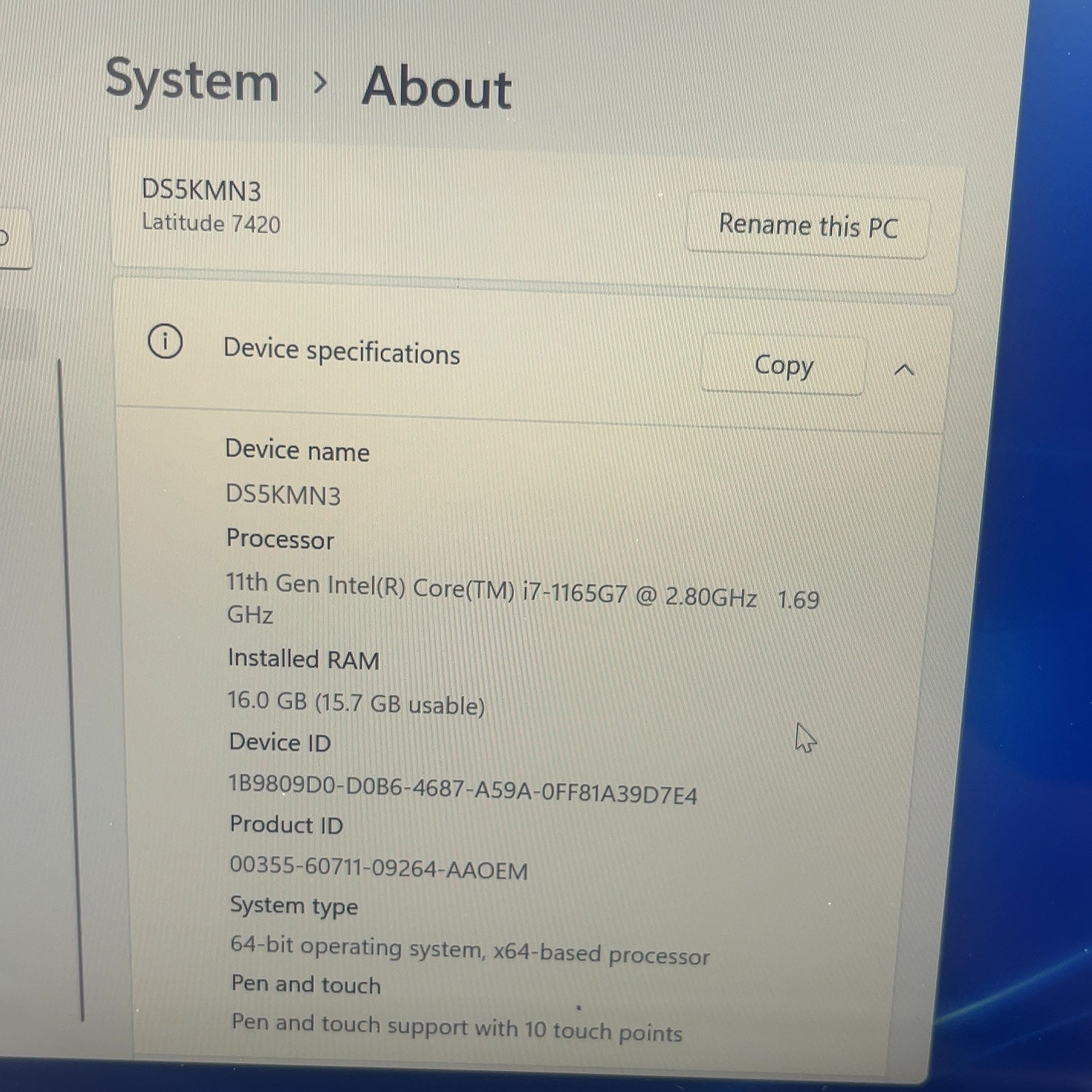This screenshot has width=1092, height=1092.
Task: Click the Installed RAM label
Action: 304,659
